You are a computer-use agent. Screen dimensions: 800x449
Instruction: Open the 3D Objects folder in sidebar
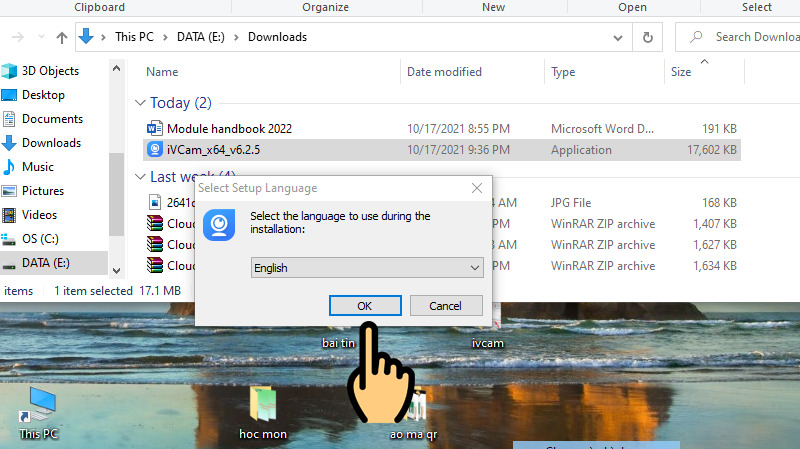point(50,71)
